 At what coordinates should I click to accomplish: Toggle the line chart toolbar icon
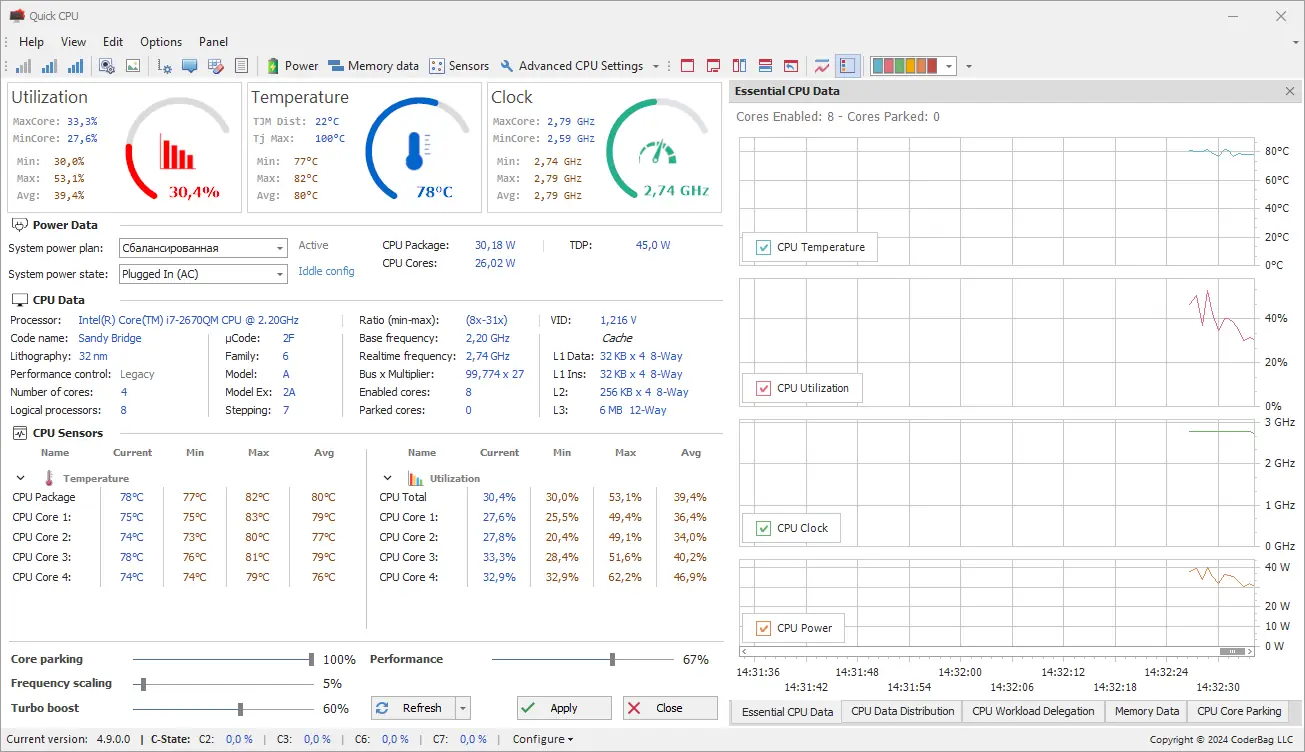822,66
